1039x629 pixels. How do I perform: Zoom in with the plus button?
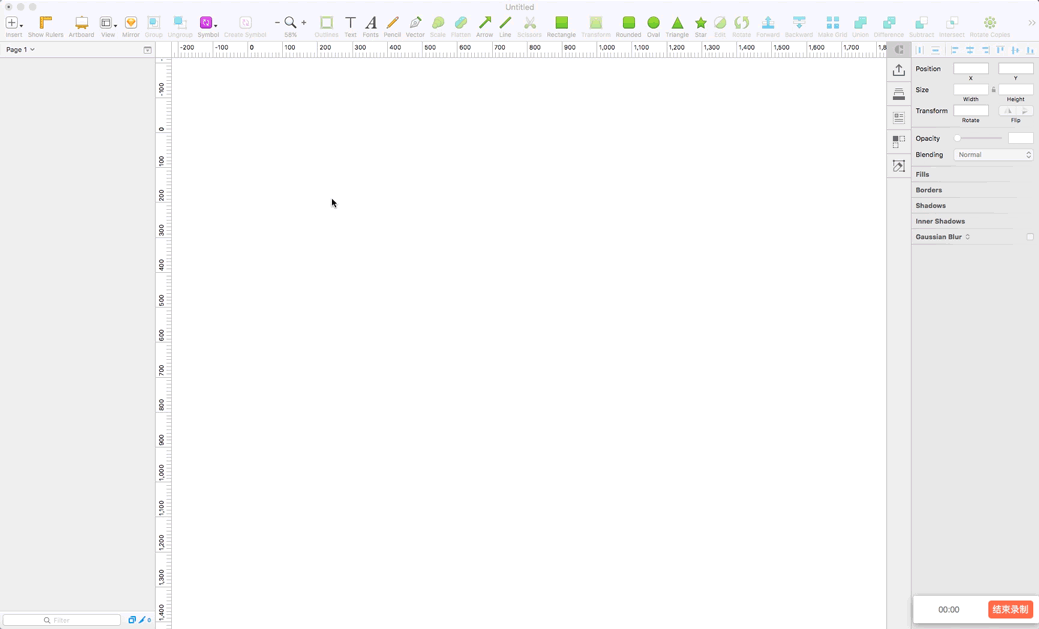(303, 23)
